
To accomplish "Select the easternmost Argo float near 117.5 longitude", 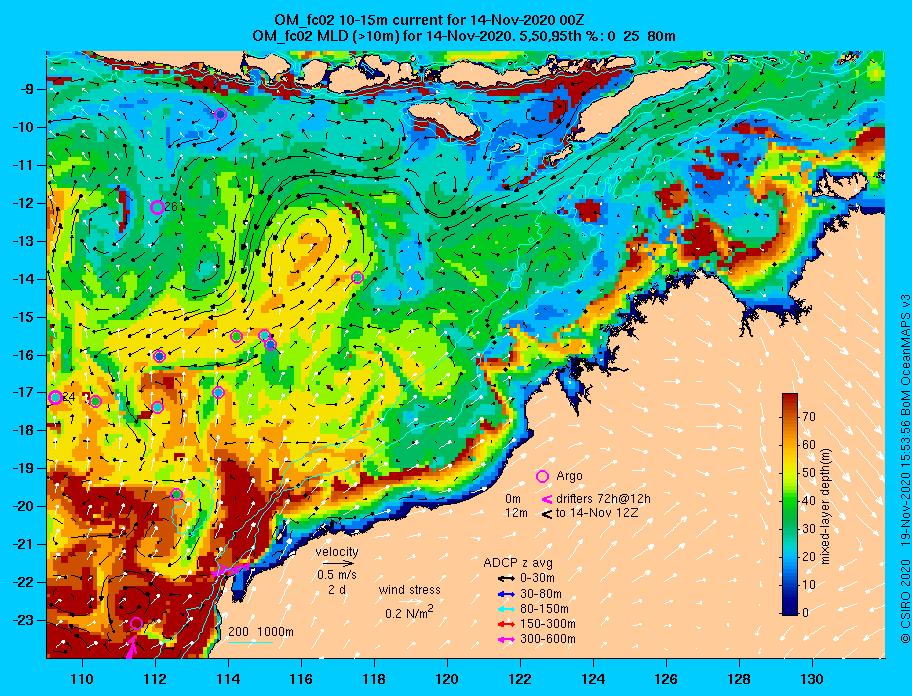I will point(358,277).
